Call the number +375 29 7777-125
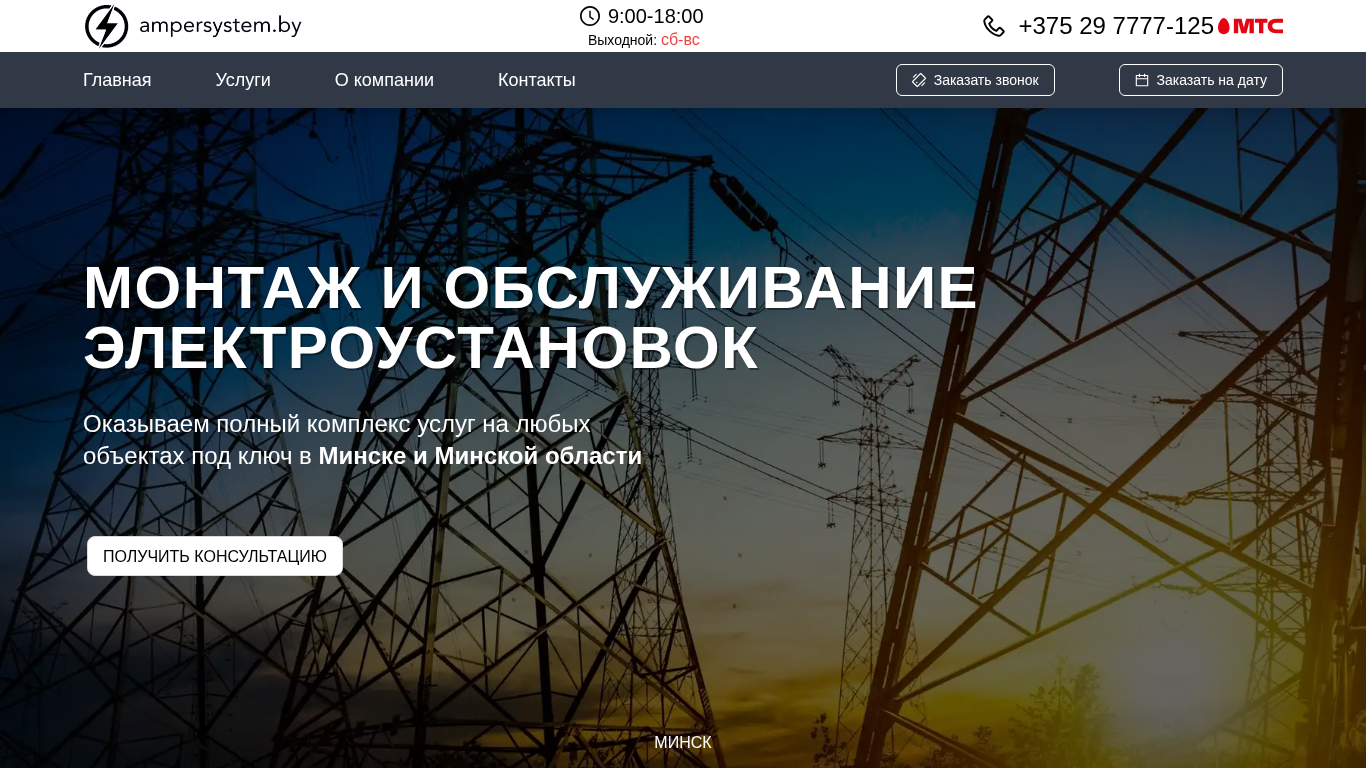This screenshot has height=768, width=1366. (x=1116, y=26)
